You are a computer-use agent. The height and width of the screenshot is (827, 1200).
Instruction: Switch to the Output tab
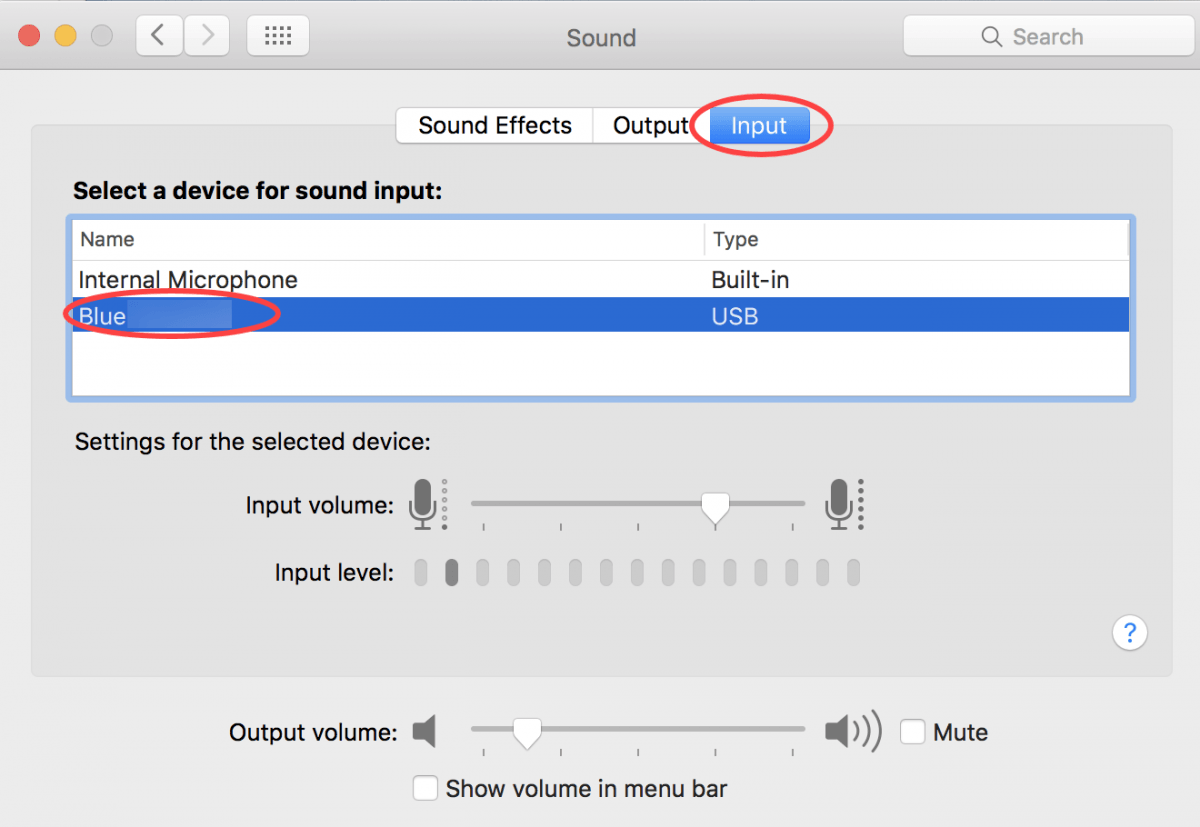tap(650, 126)
